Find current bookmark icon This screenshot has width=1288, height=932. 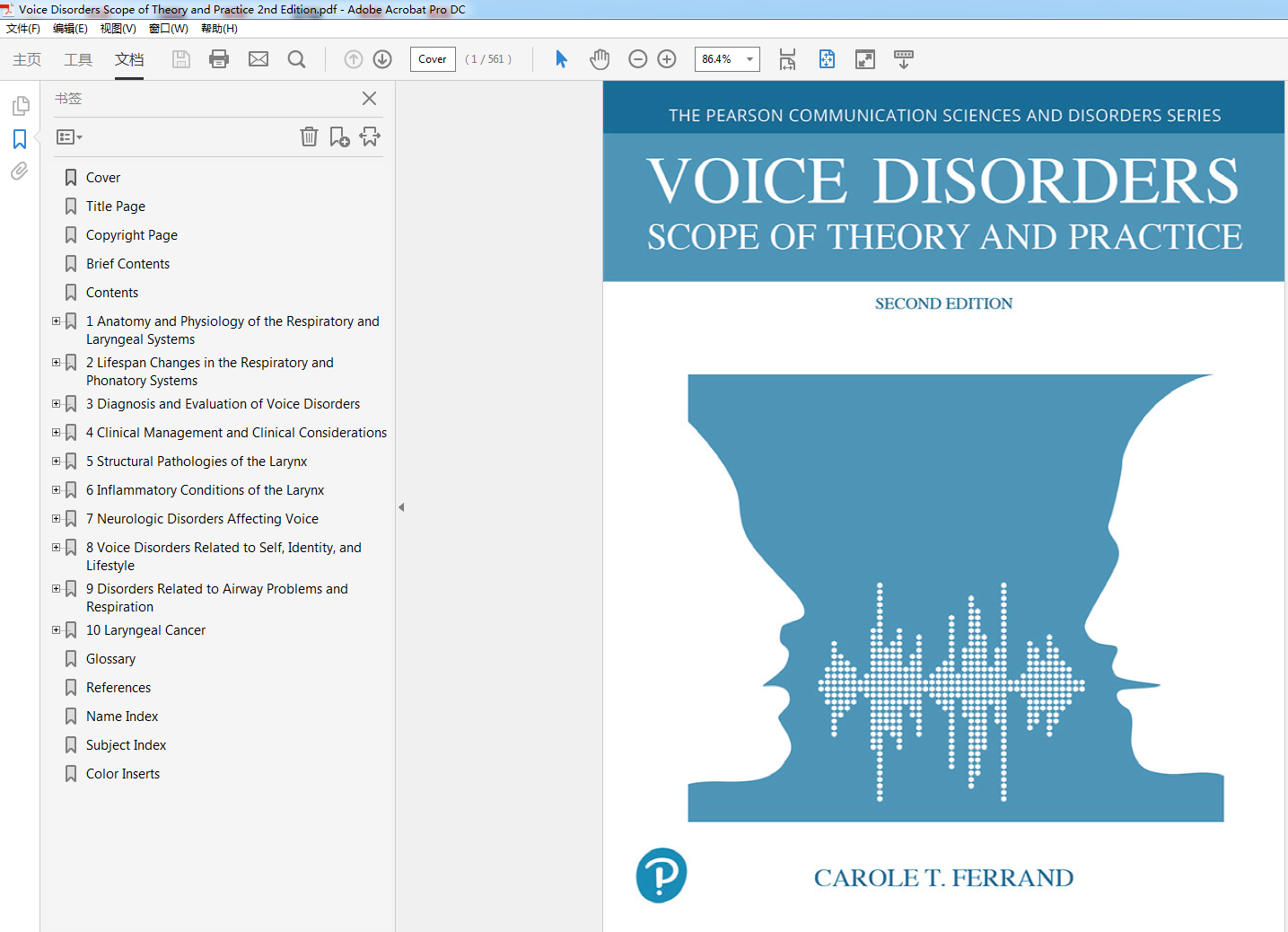tap(370, 136)
